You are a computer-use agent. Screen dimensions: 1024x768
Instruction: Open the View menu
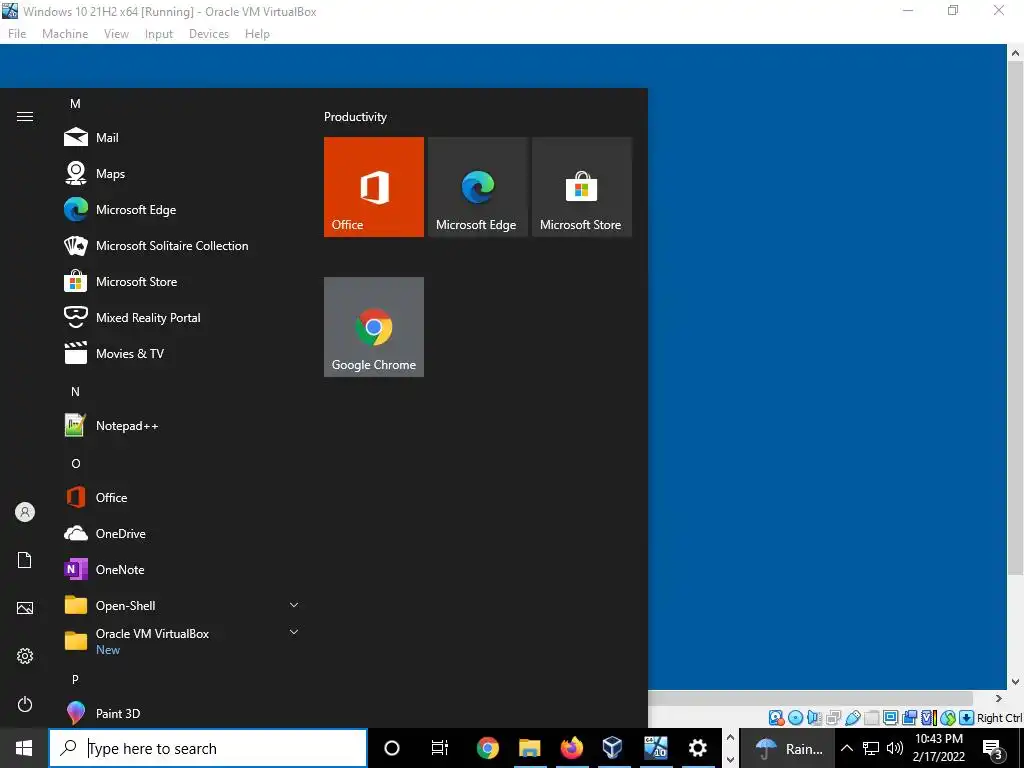tap(116, 34)
